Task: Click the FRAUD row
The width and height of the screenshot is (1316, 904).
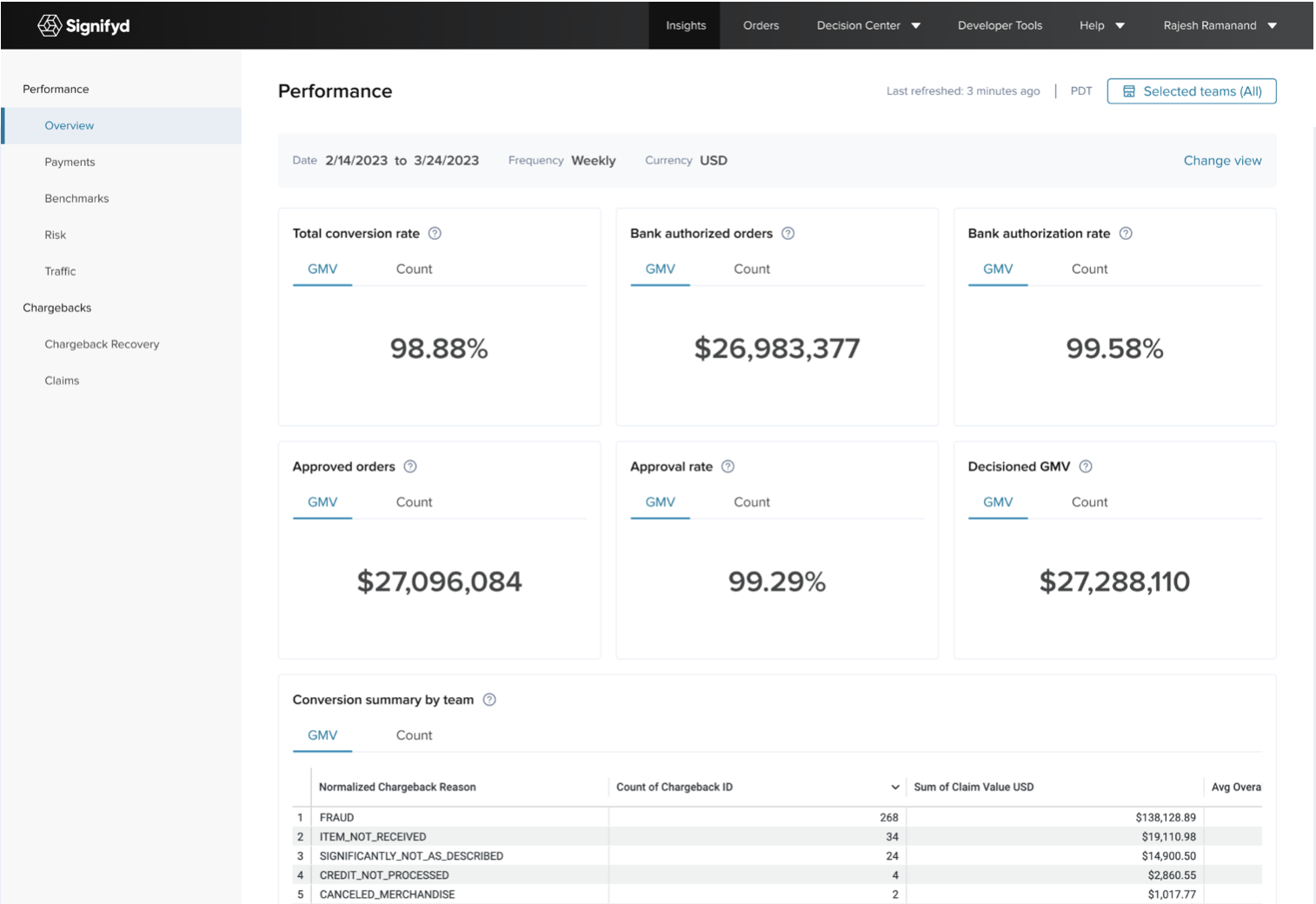Action: 777,817
